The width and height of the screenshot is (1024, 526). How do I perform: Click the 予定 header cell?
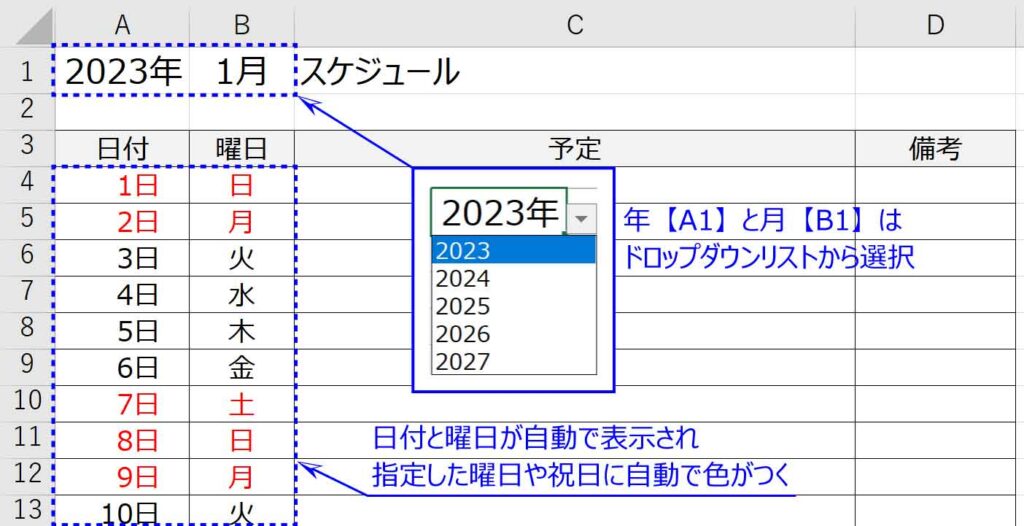point(574,149)
